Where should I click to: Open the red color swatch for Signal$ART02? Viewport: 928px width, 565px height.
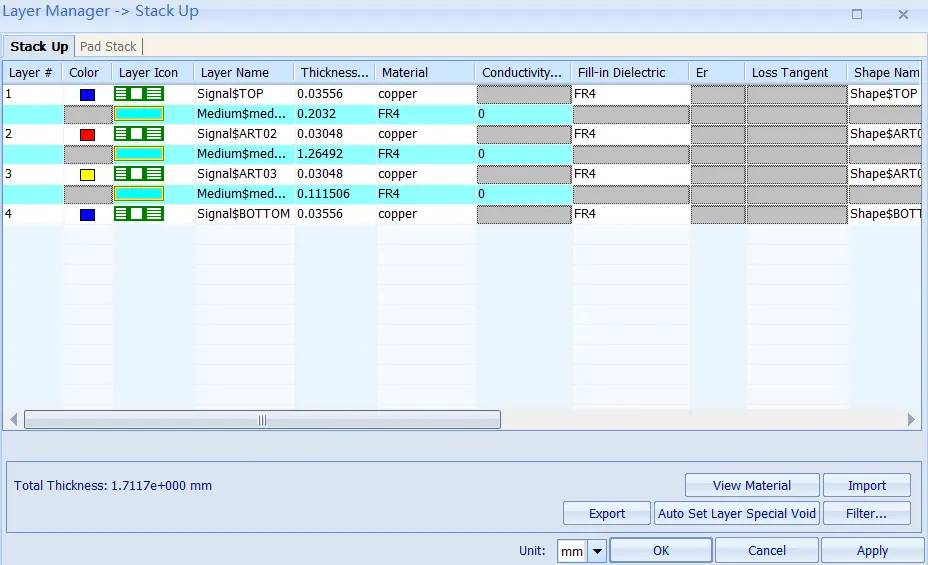(x=88, y=134)
